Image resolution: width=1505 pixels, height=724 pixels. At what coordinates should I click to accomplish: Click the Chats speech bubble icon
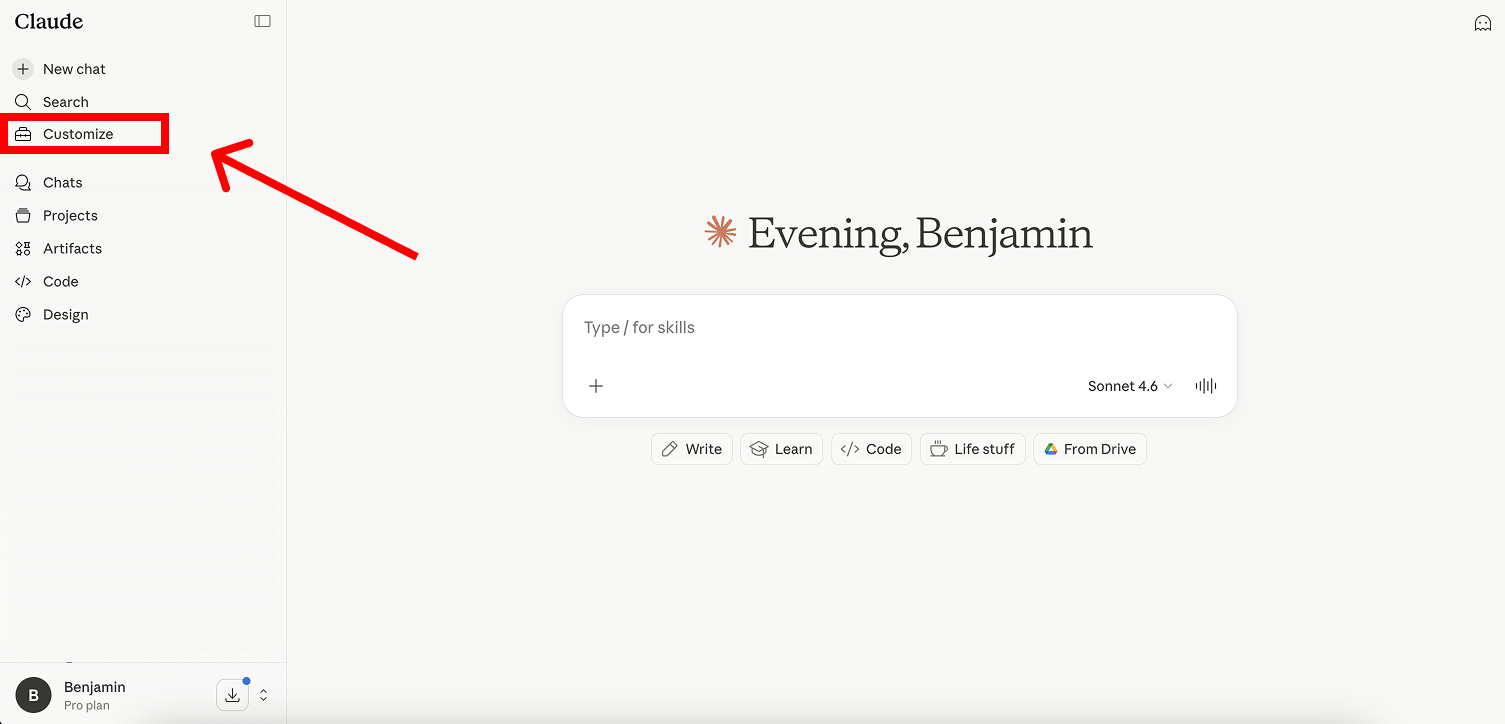23,183
